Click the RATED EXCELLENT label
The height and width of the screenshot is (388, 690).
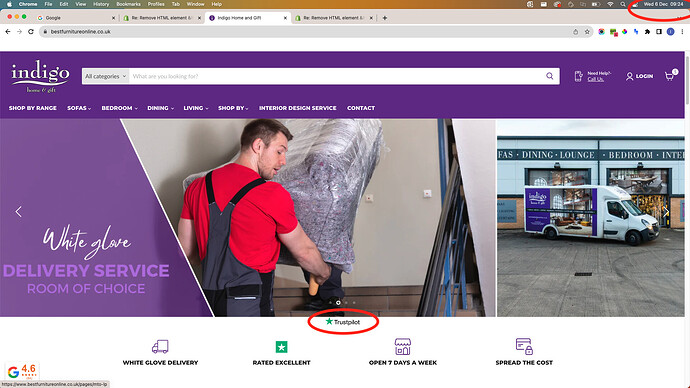[x=282, y=363]
